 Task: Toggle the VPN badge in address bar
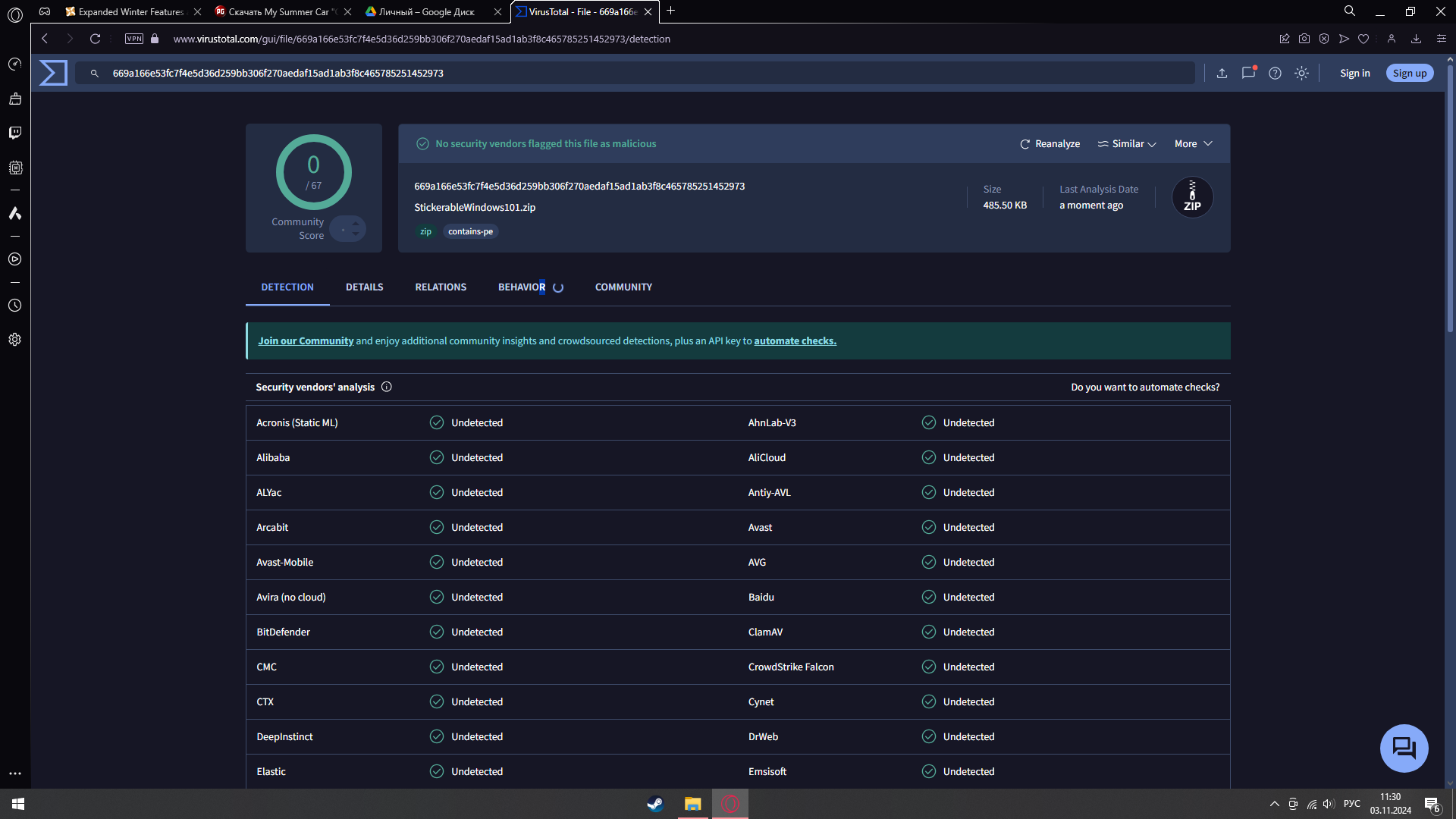click(x=134, y=39)
